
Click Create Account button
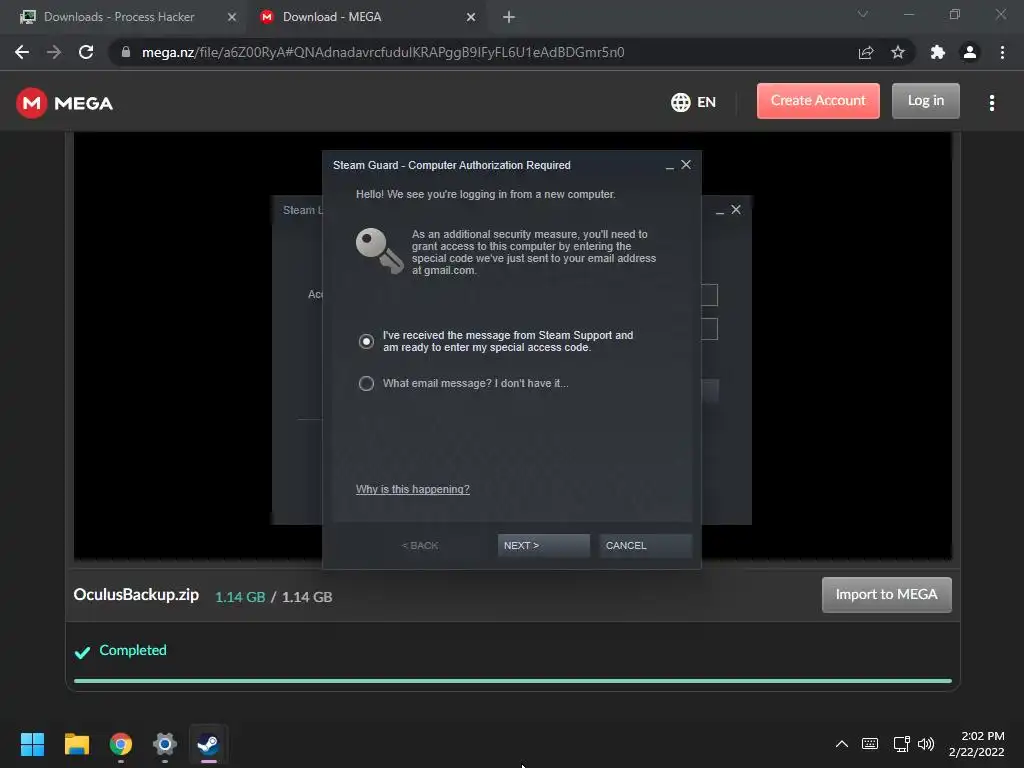click(x=818, y=101)
